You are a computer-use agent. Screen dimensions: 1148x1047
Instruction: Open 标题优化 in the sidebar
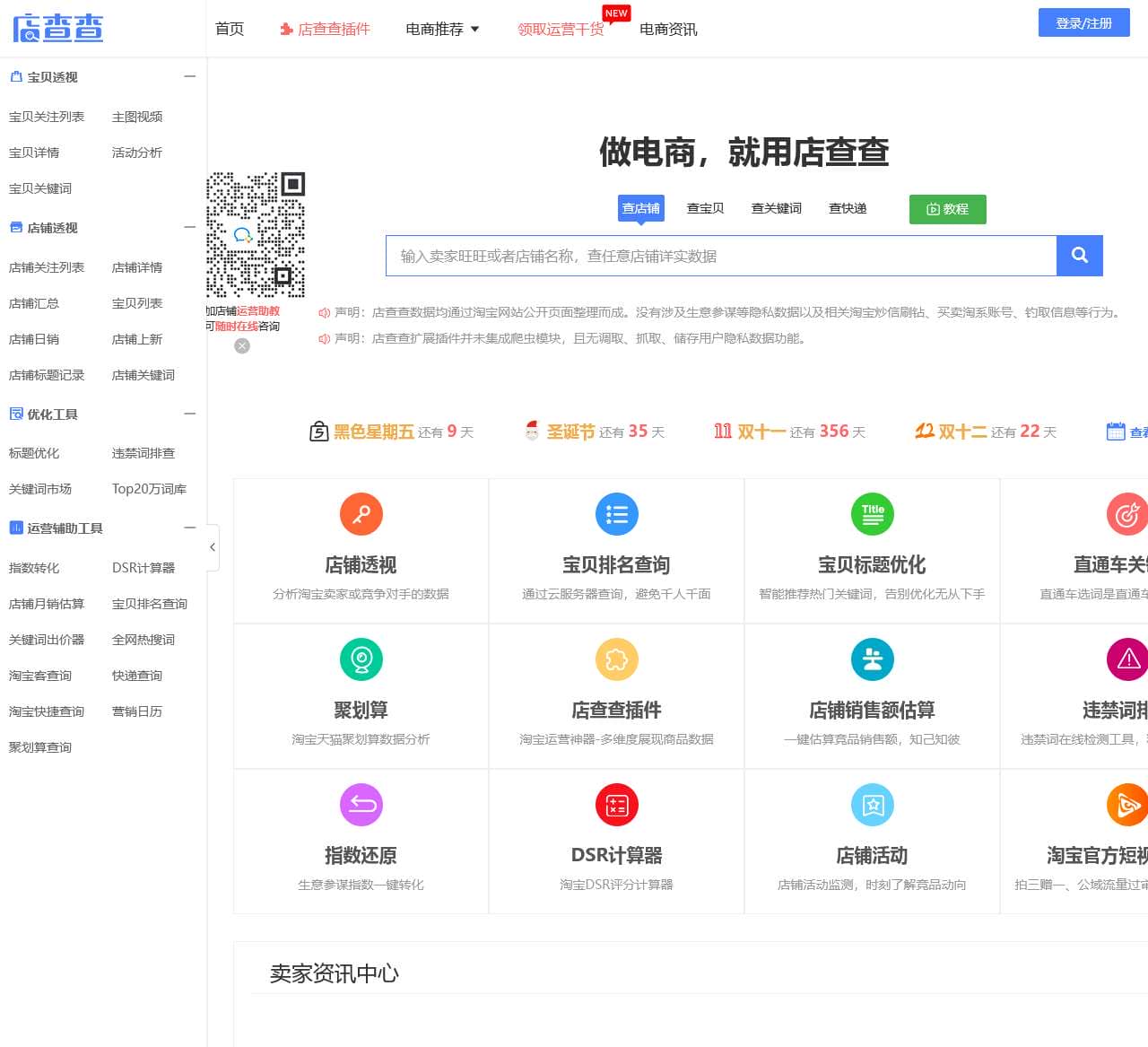34,453
